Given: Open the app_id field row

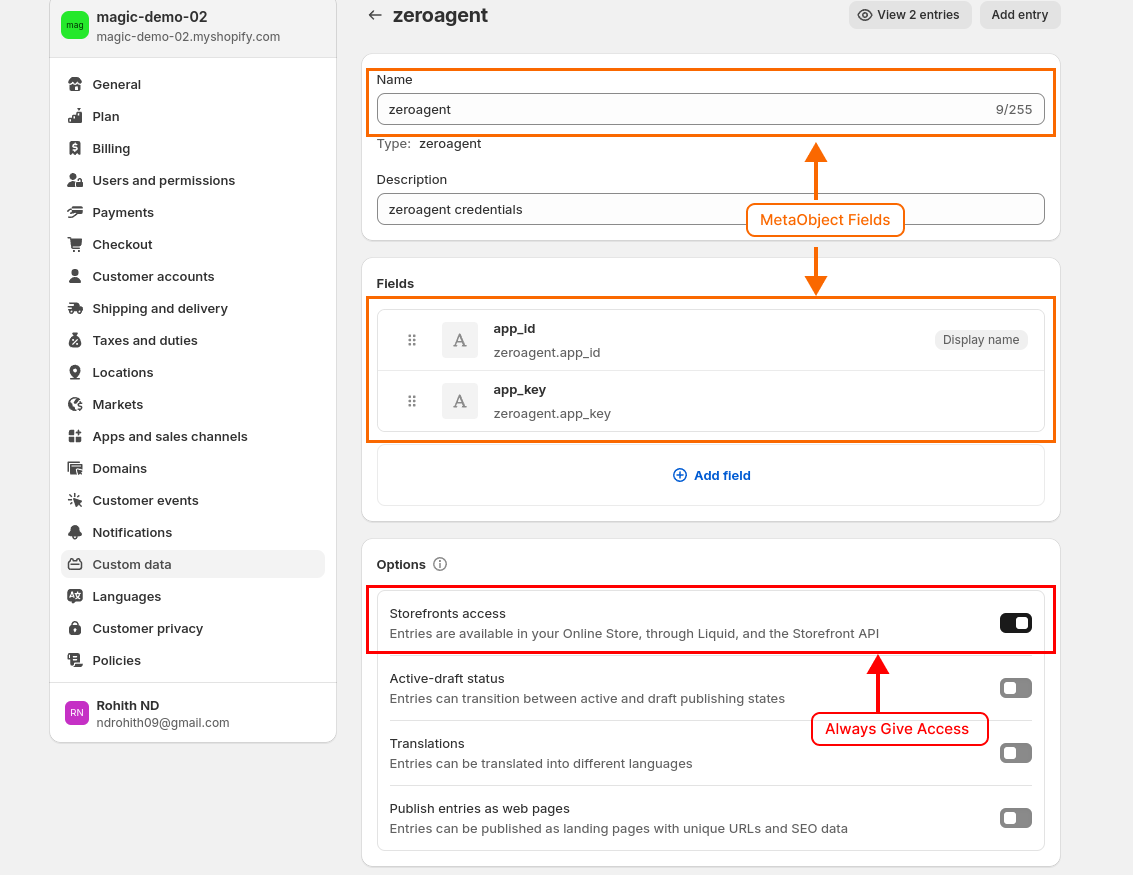Looking at the screenshot, I should pos(711,340).
